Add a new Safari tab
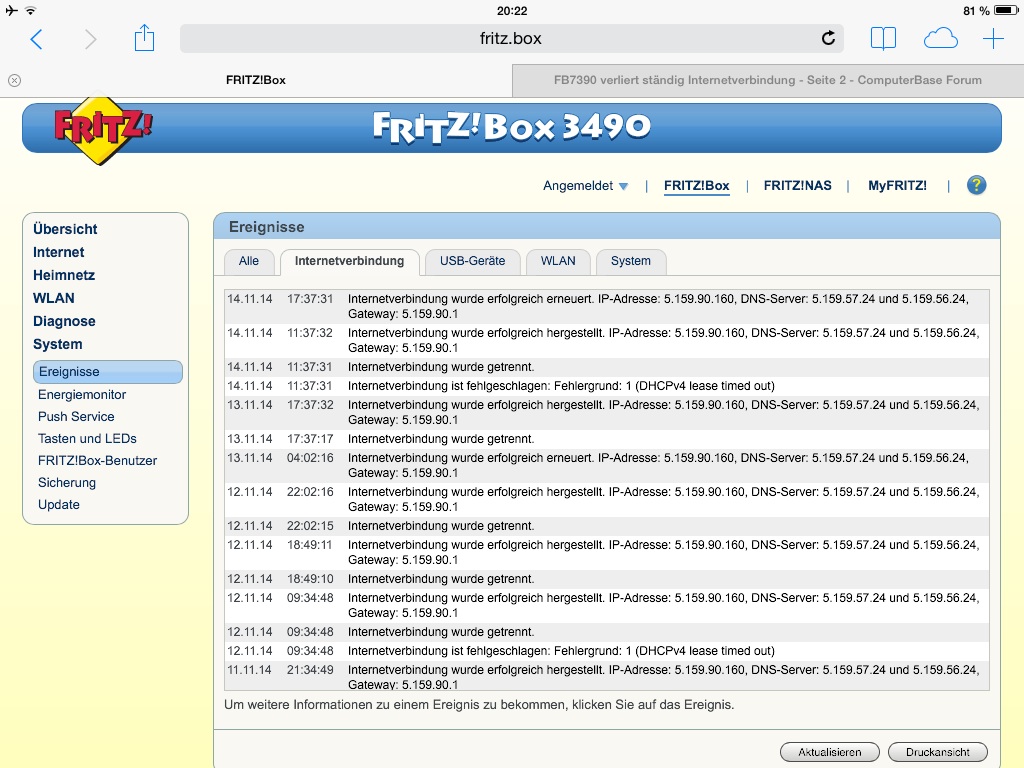Viewport: 1024px width, 768px height. tap(993, 39)
